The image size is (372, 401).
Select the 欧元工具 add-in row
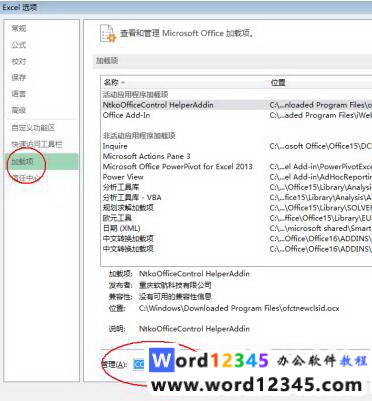pos(236,218)
